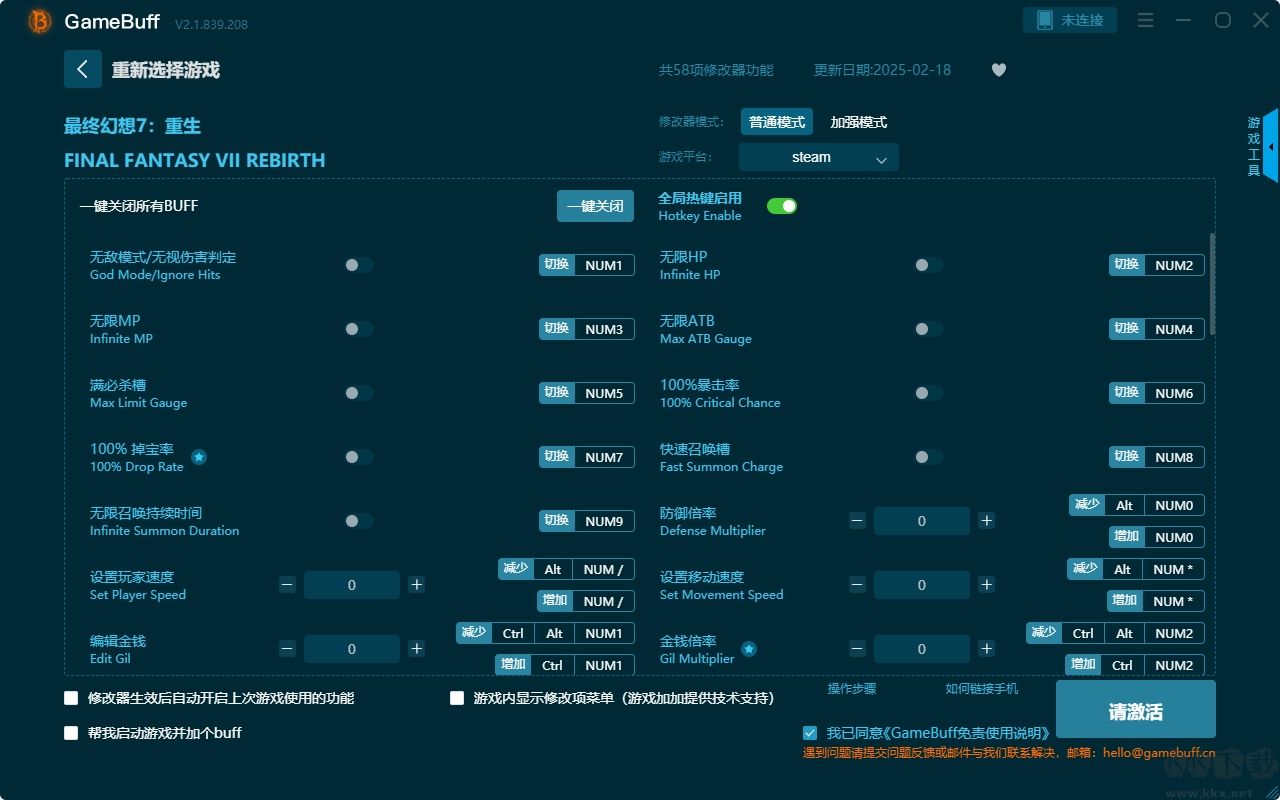
Task: Enable 100% Critical Chance switch
Action: 929,393
